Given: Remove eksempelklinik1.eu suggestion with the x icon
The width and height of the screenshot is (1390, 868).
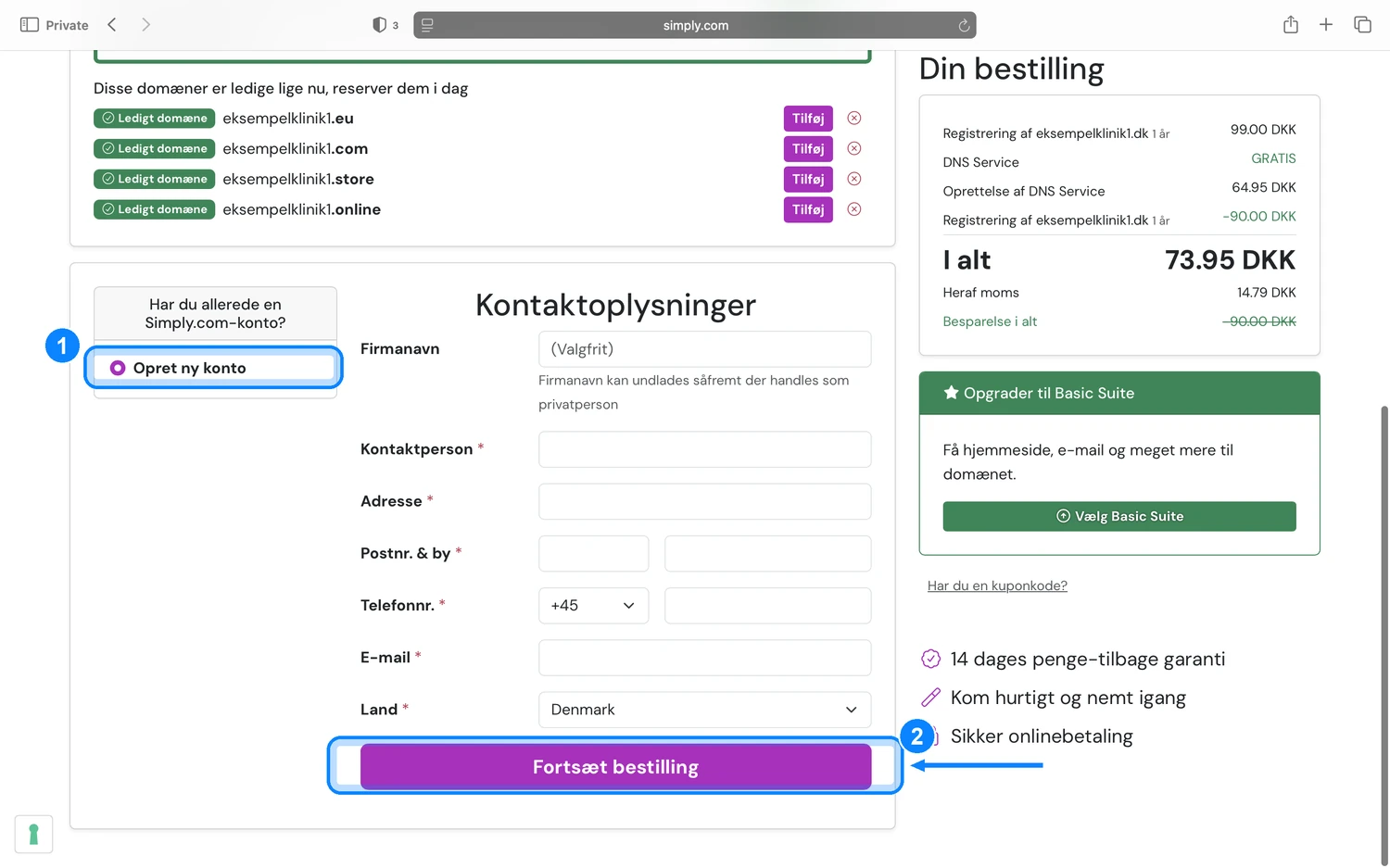Looking at the screenshot, I should (x=854, y=118).
